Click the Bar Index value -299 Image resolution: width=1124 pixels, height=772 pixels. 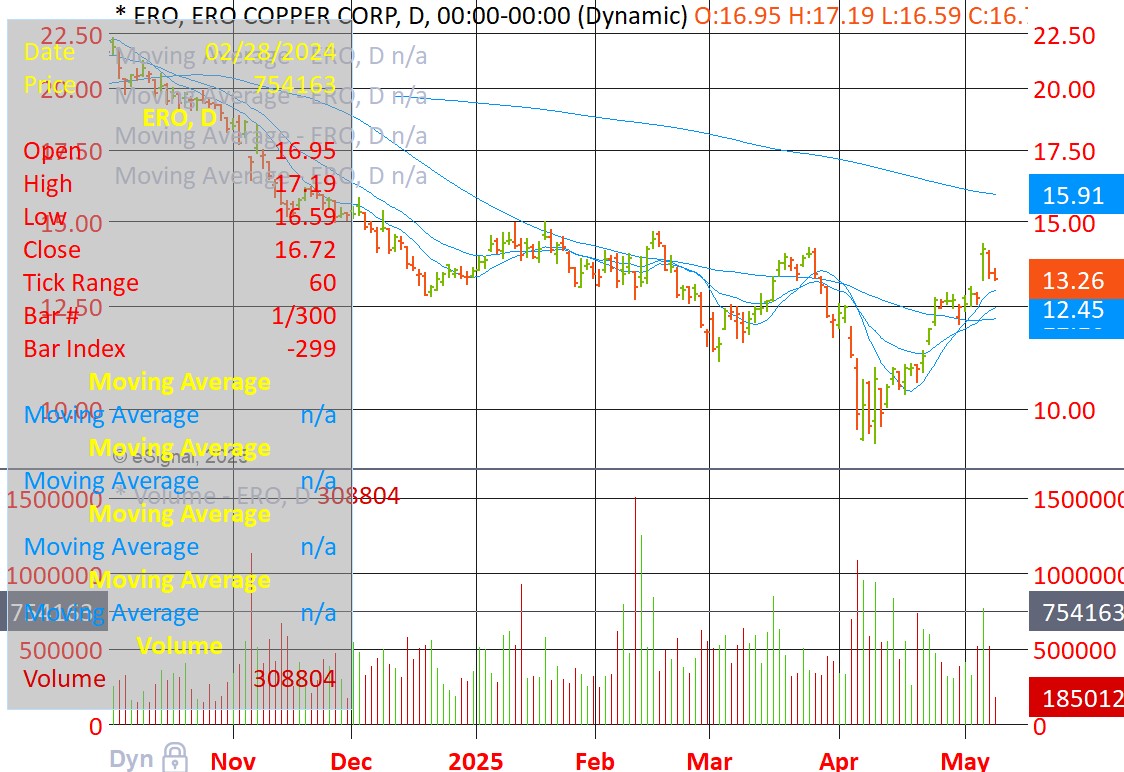[x=312, y=348]
